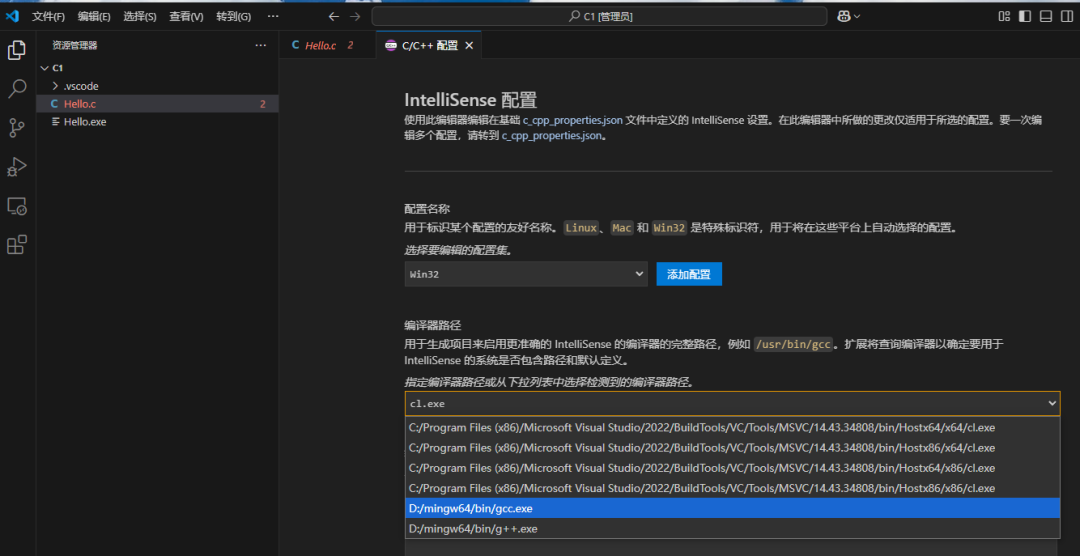Image resolution: width=1080 pixels, height=556 pixels.
Task: Open the overflow menu in the menu bar
Action: coord(273,17)
